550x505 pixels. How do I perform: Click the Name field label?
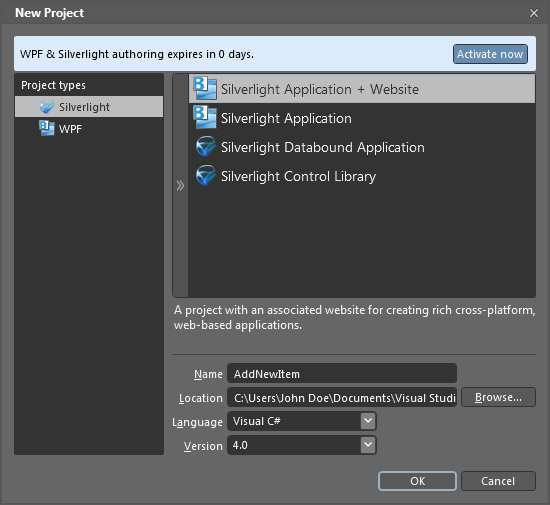coord(208,374)
